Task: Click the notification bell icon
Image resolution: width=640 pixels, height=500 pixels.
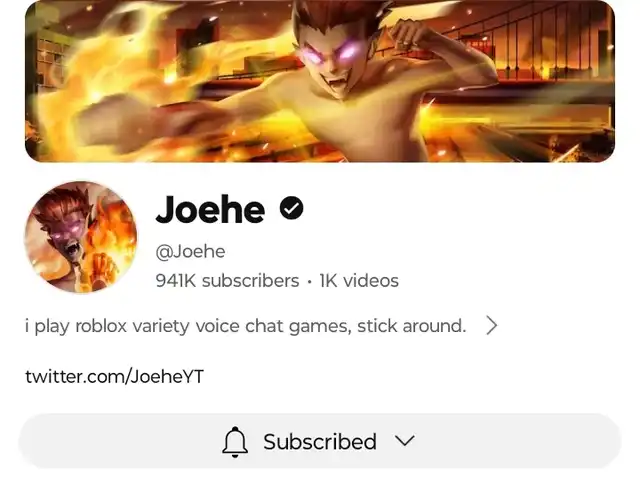Action: (x=235, y=442)
